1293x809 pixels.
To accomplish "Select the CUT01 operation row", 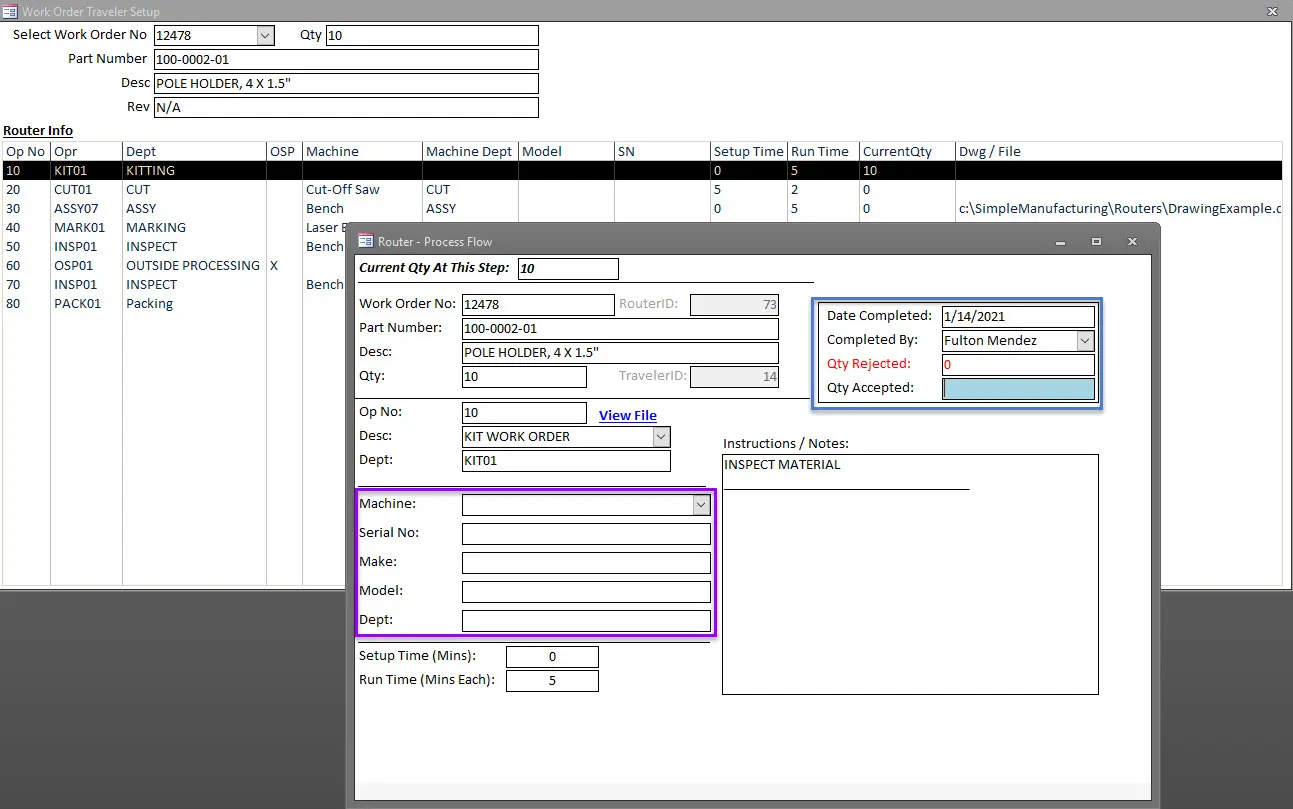I will coord(73,189).
